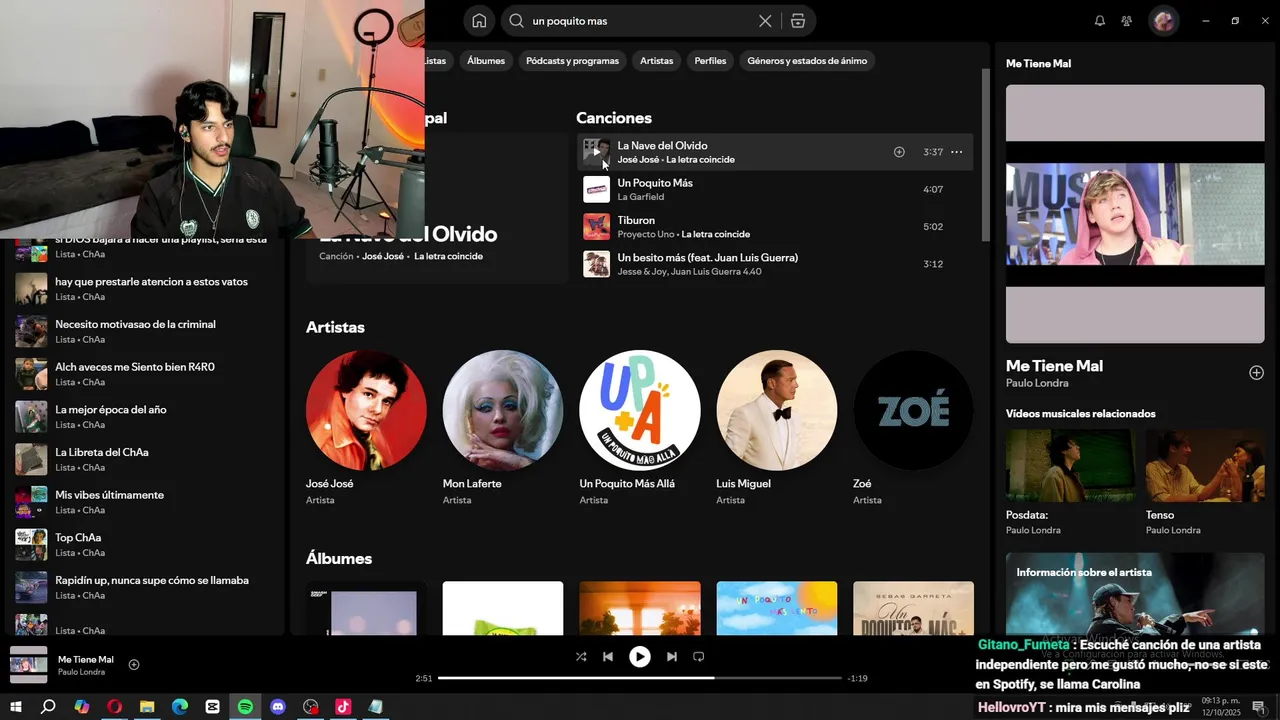Open the Posdata: related music video
Viewport: 1280px width, 720px height.
tap(1070, 482)
